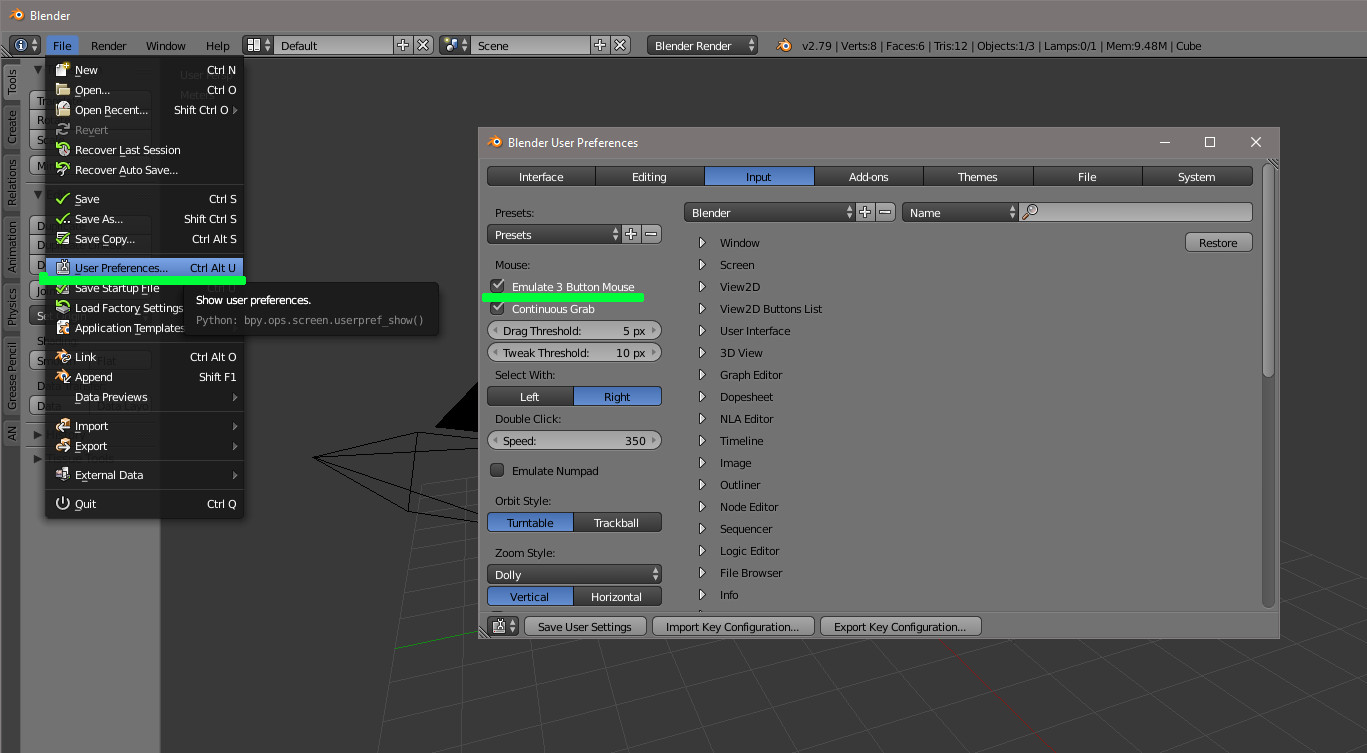Select with Right mouse button

click(x=617, y=397)
